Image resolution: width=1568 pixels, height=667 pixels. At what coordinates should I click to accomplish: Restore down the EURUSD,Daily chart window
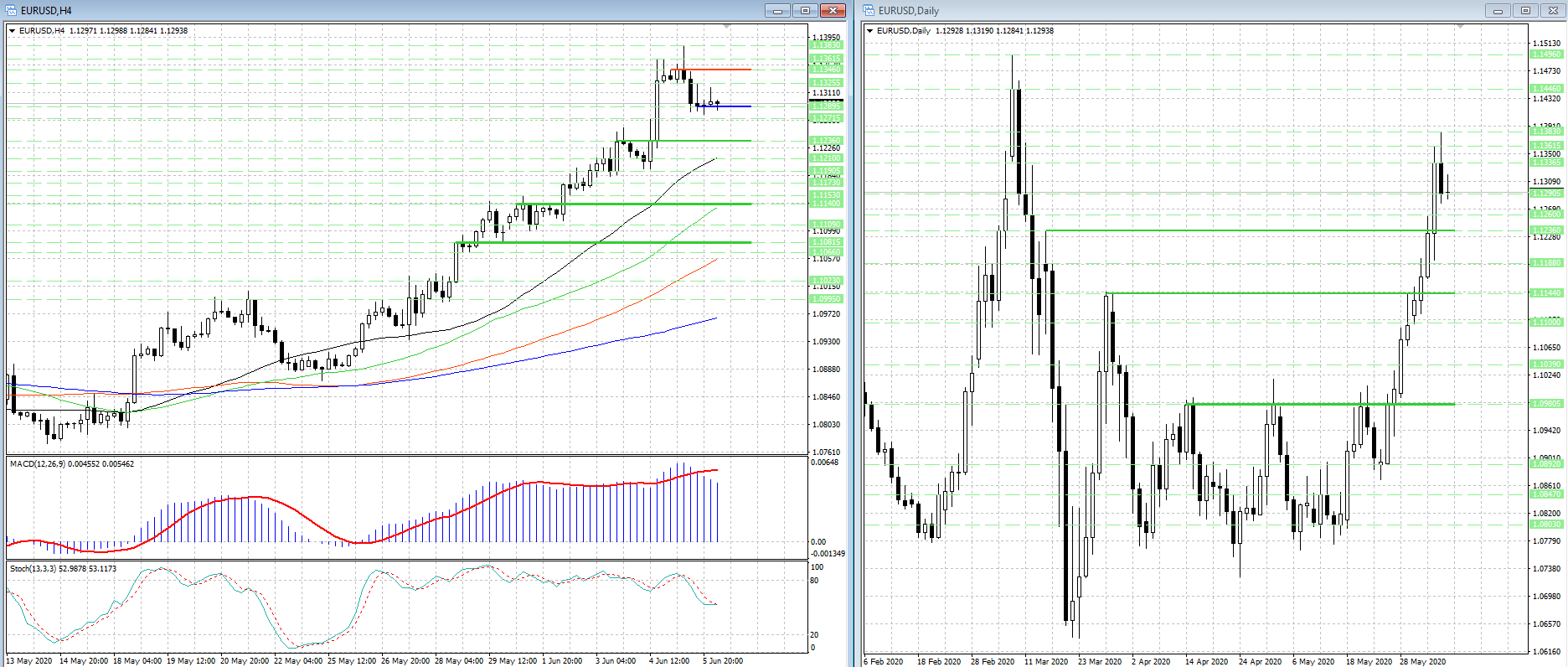(x=1525, y=11)
